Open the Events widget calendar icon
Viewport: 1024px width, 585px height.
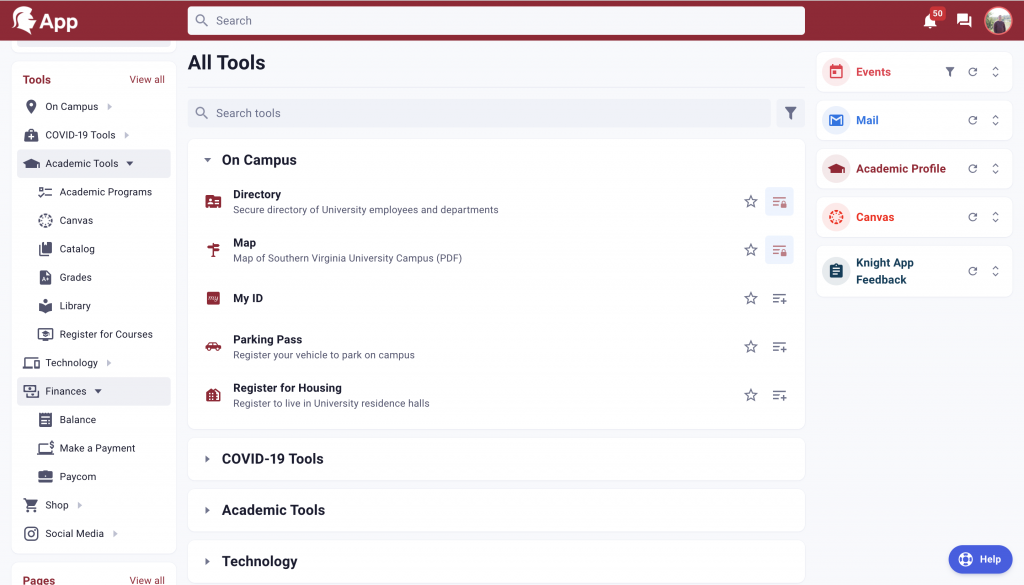(x=836, y=72)
